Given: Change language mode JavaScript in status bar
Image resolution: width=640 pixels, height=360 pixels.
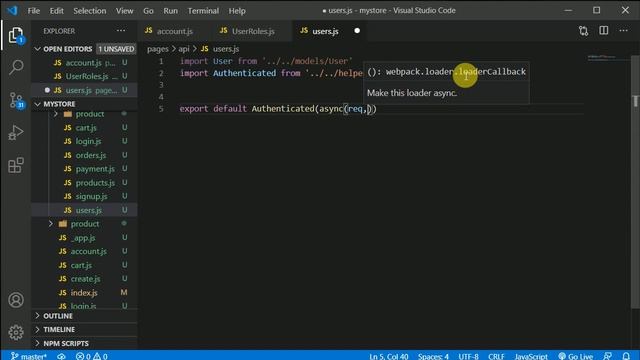Looking at the screenshot, I should click(531, 356).
